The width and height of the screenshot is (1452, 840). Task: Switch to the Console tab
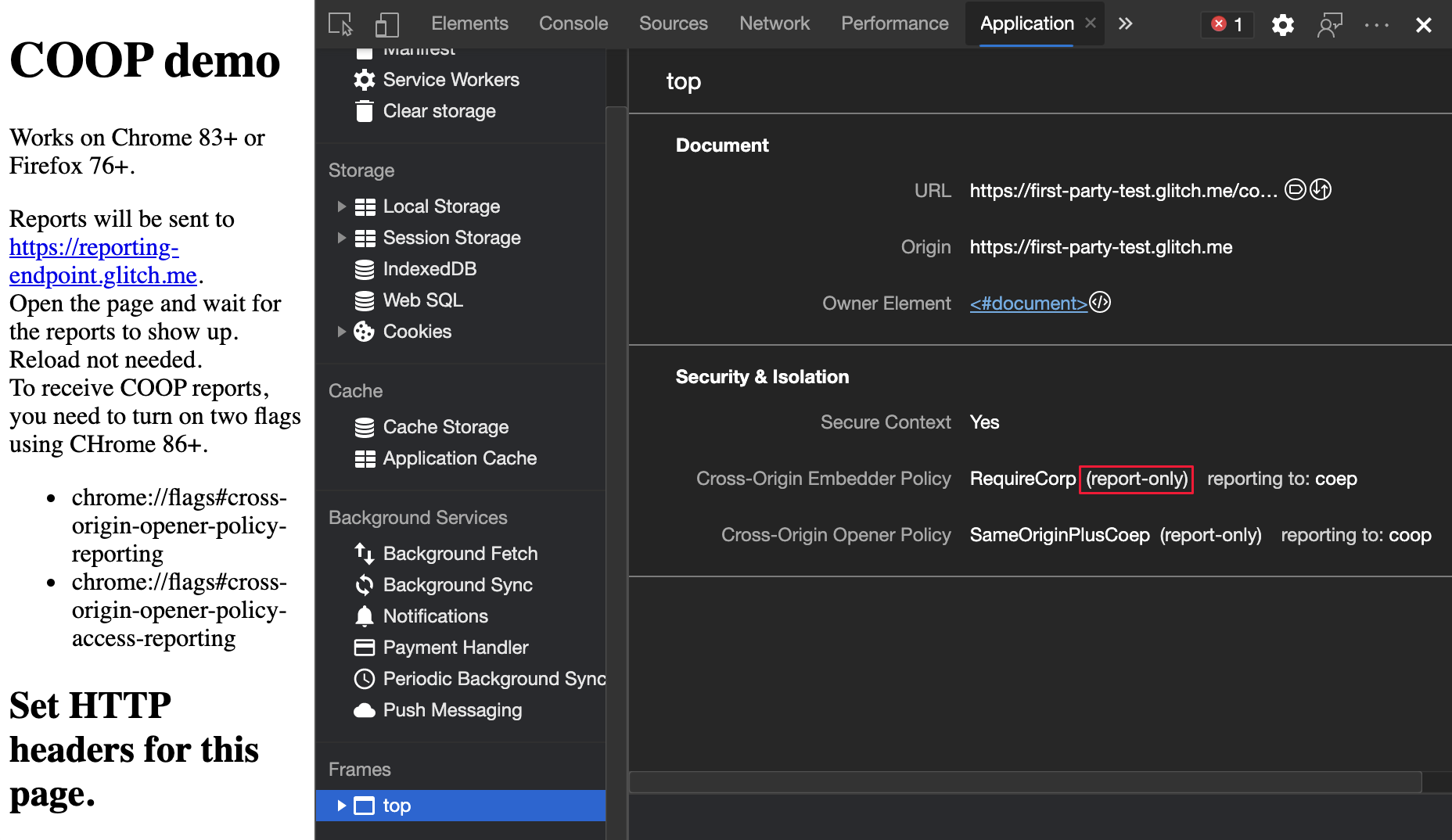(573, 24)
